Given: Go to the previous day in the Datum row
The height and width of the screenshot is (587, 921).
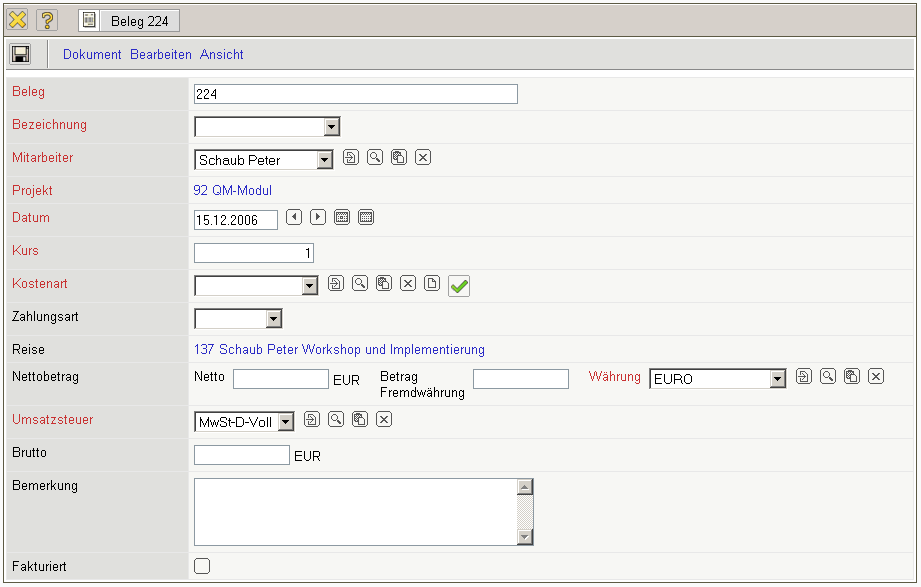Looking at the screenshot, I should click(294, 217).
